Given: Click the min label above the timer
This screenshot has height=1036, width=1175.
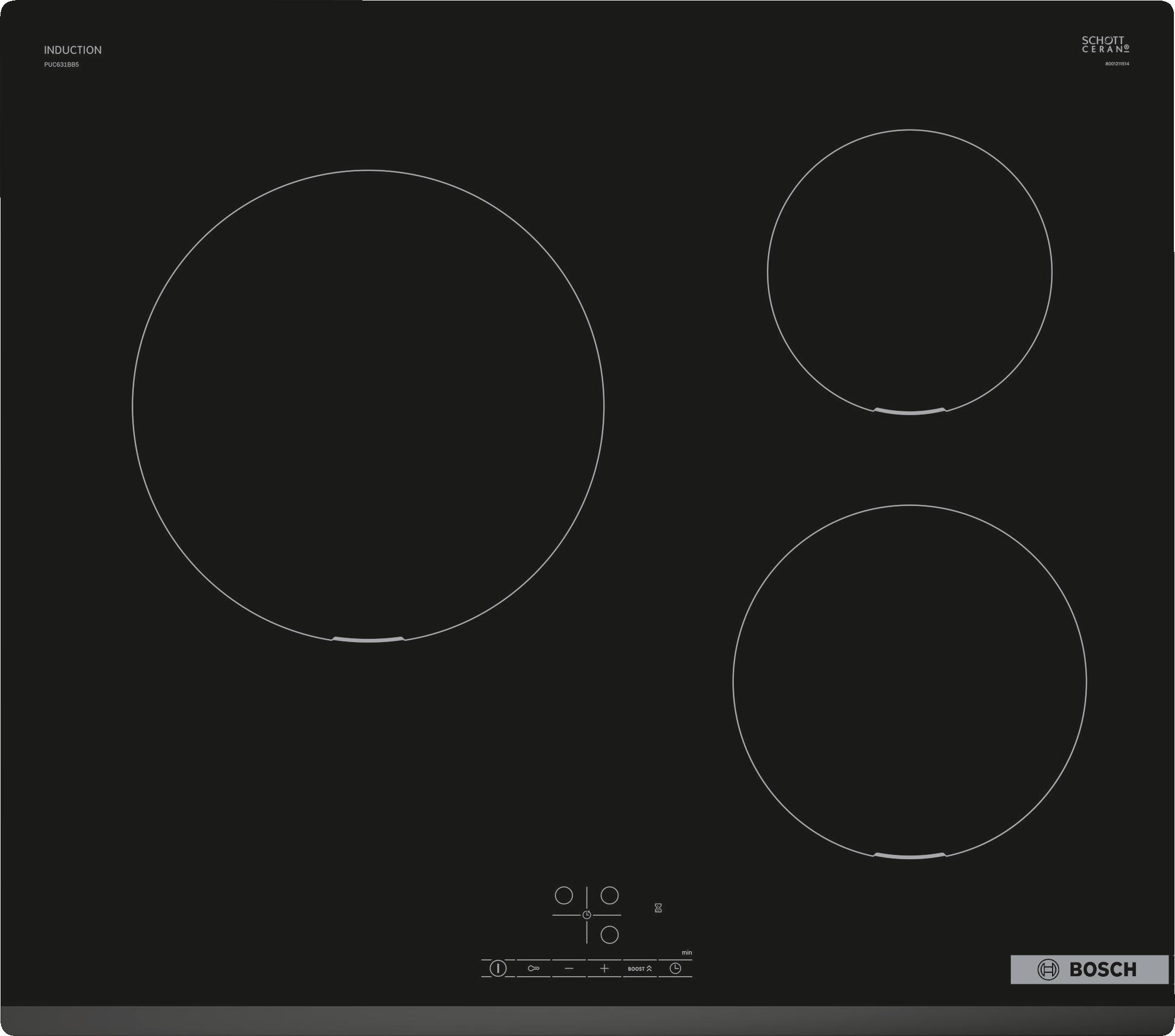Looking at the screenshot, I should click(687, 953).
